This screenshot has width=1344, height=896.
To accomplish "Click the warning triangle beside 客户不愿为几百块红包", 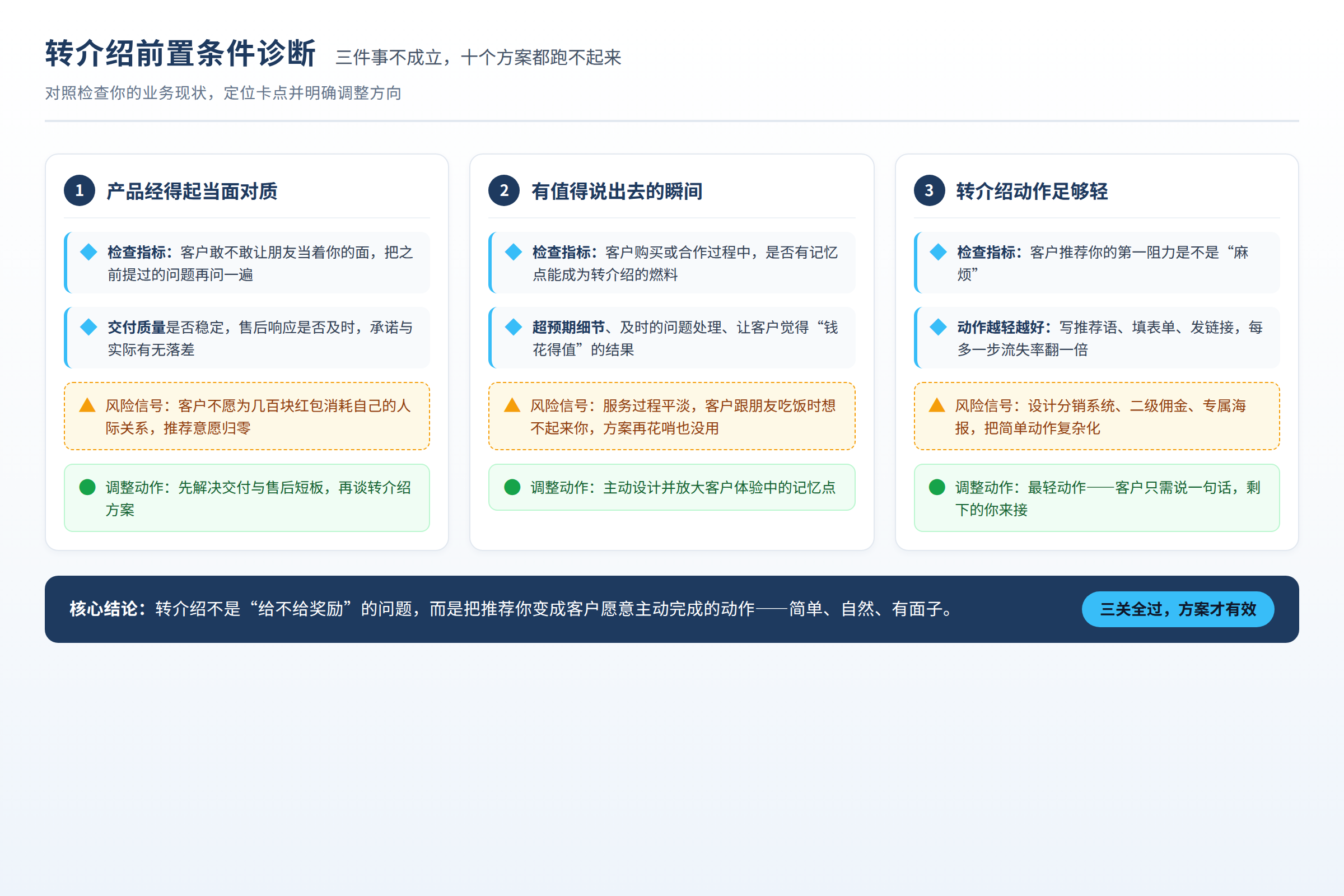I will click(x=87, y=405).
